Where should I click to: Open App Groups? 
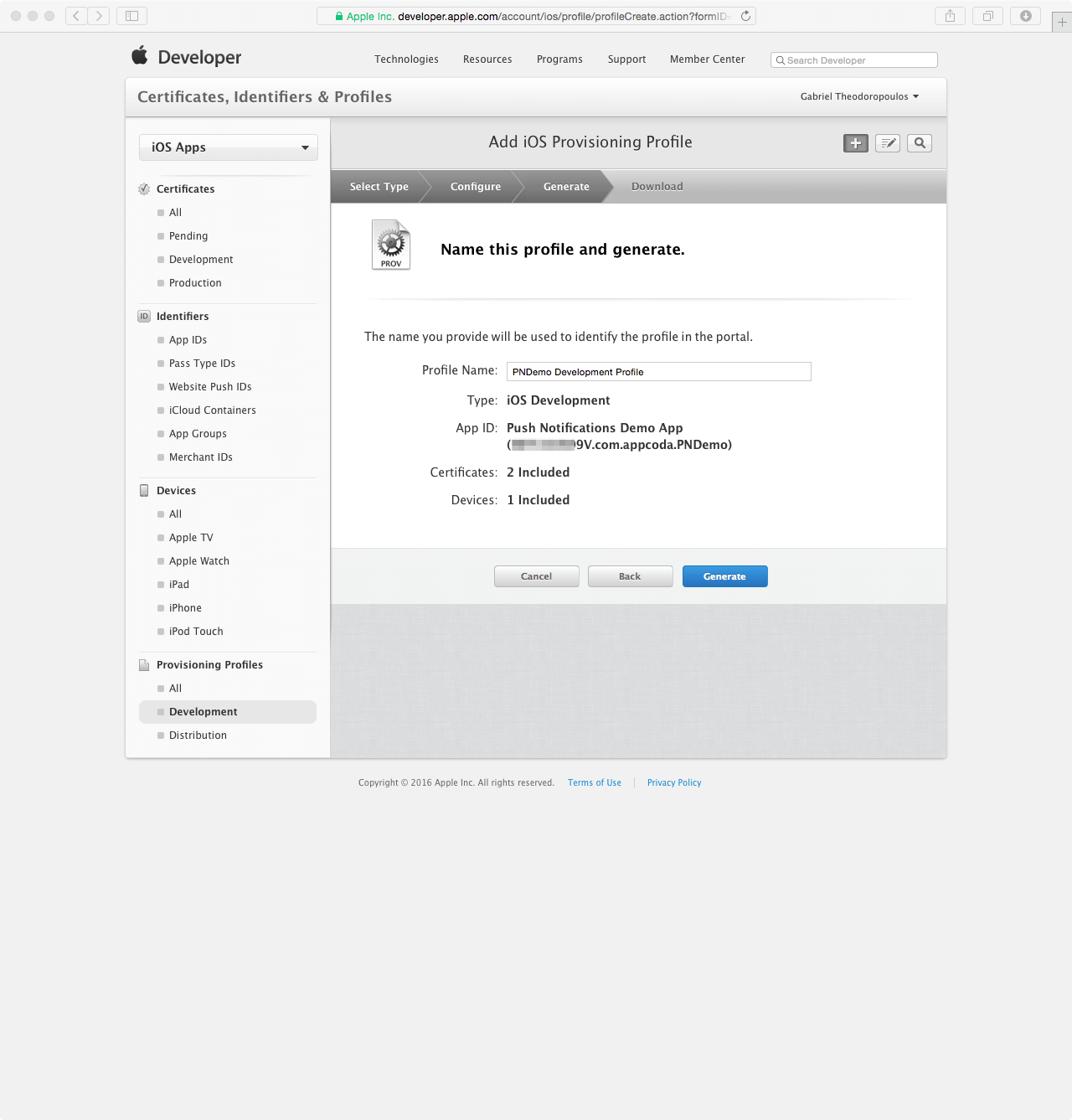tap(198, 434)
